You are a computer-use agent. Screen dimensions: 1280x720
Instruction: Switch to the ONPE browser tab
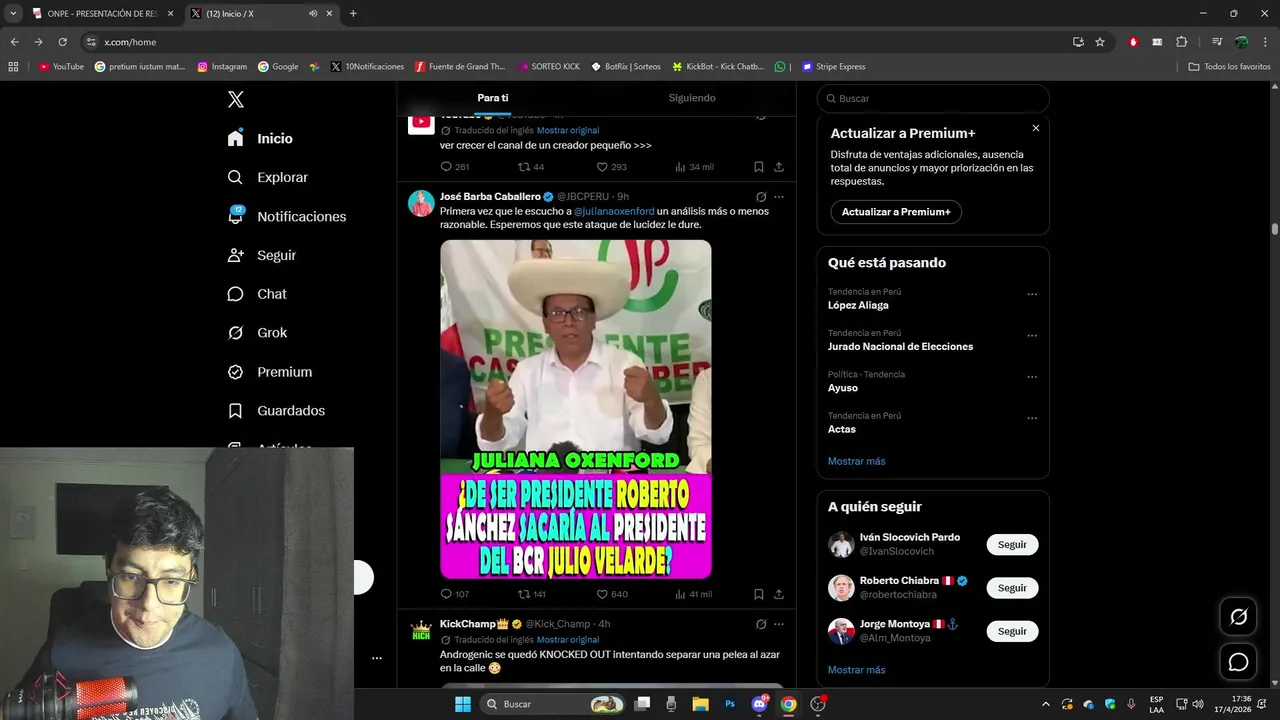point(103,13)
